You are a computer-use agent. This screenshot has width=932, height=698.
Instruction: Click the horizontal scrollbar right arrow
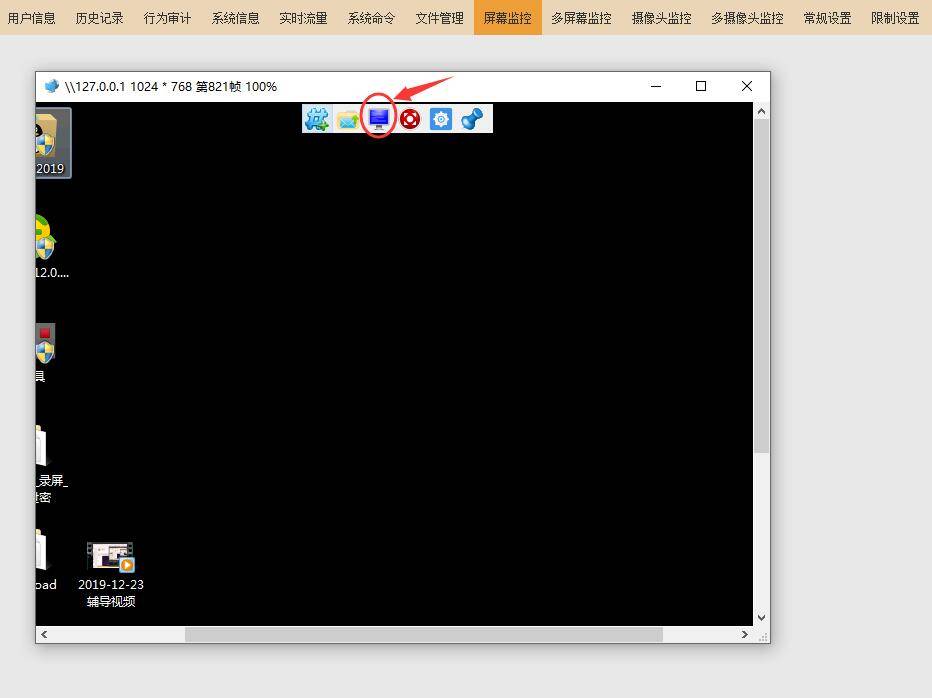coord(745,634)
